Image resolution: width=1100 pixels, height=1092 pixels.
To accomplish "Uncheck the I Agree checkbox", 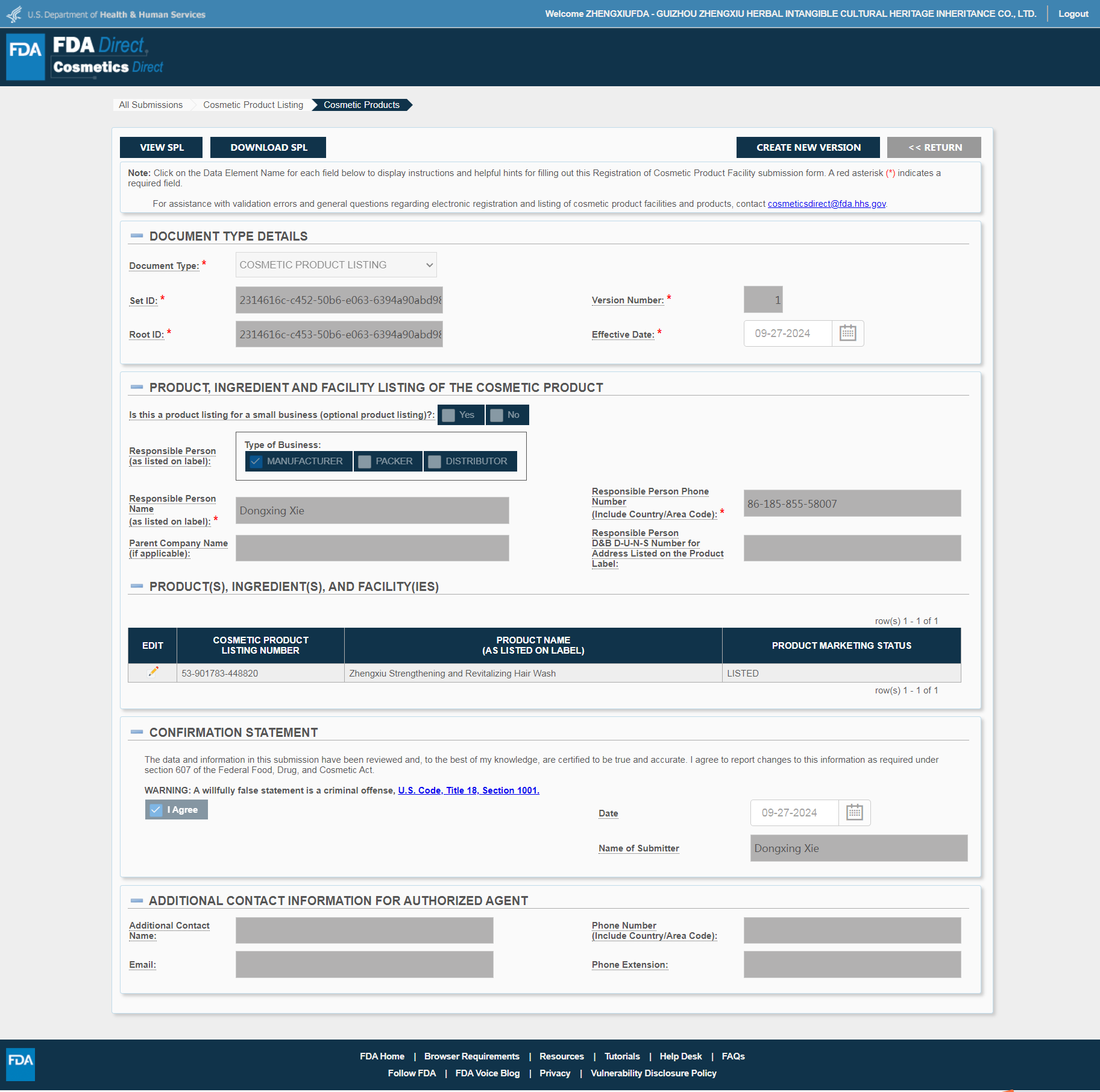I will 156,810.
